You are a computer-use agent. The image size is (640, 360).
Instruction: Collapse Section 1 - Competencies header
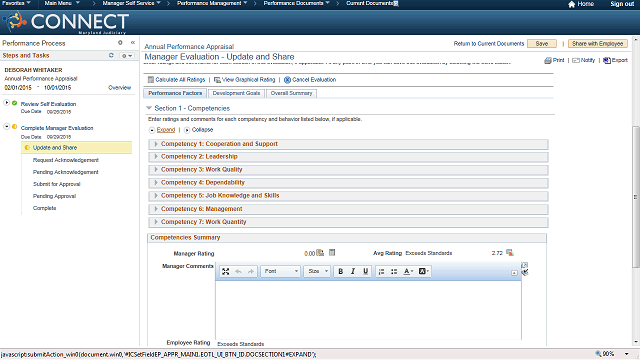(149, 108)
